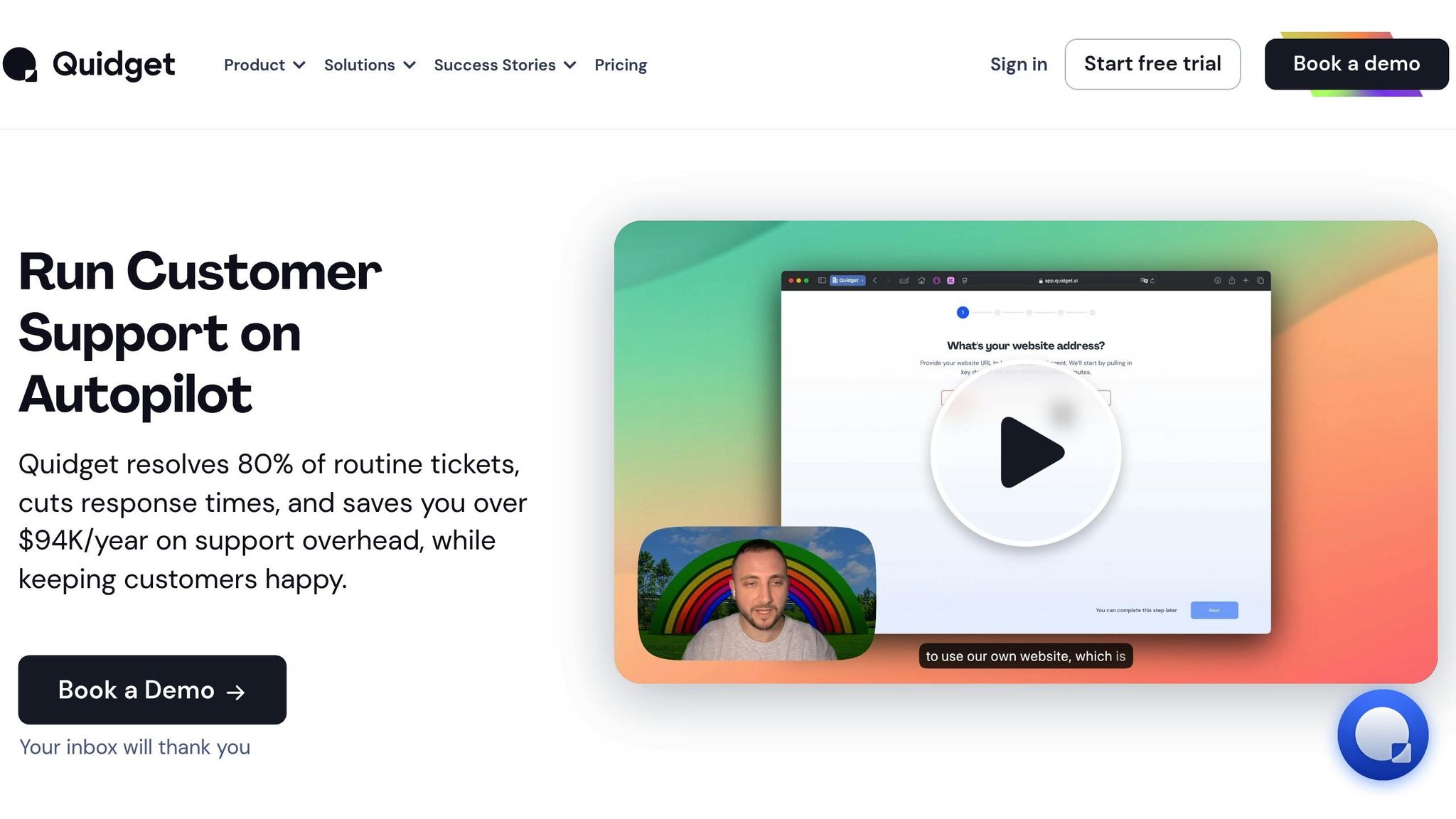Click Start free trial button
1456x819 pixels.
(1152, 64)
